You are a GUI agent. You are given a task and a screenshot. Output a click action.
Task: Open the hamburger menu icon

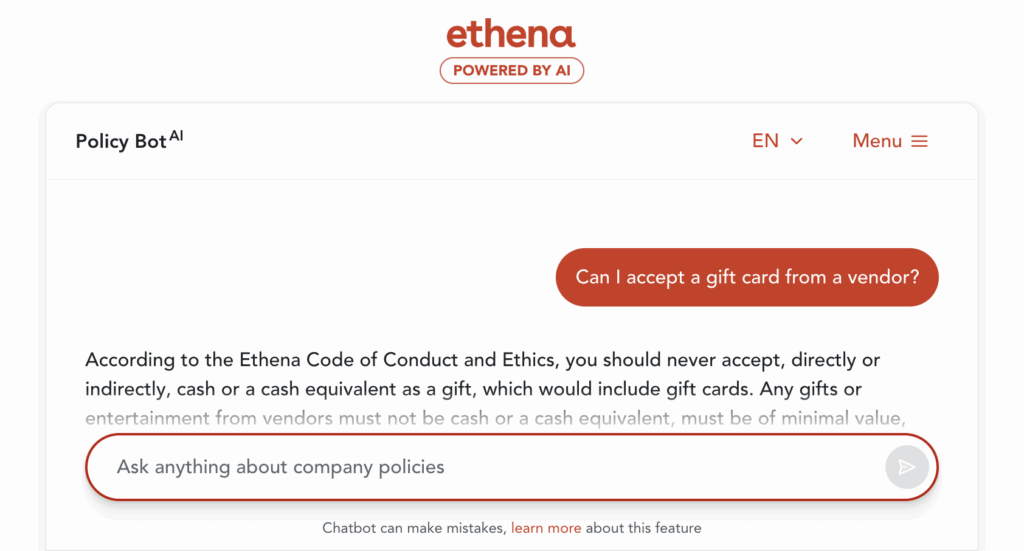click(920, 141)
